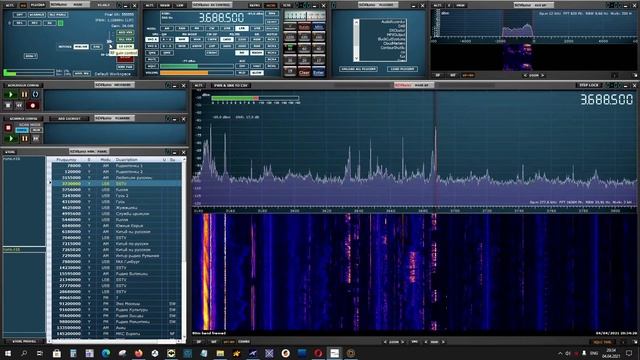Adjust the green squelch level bar
640x360 pixels.
coord(197,66)
